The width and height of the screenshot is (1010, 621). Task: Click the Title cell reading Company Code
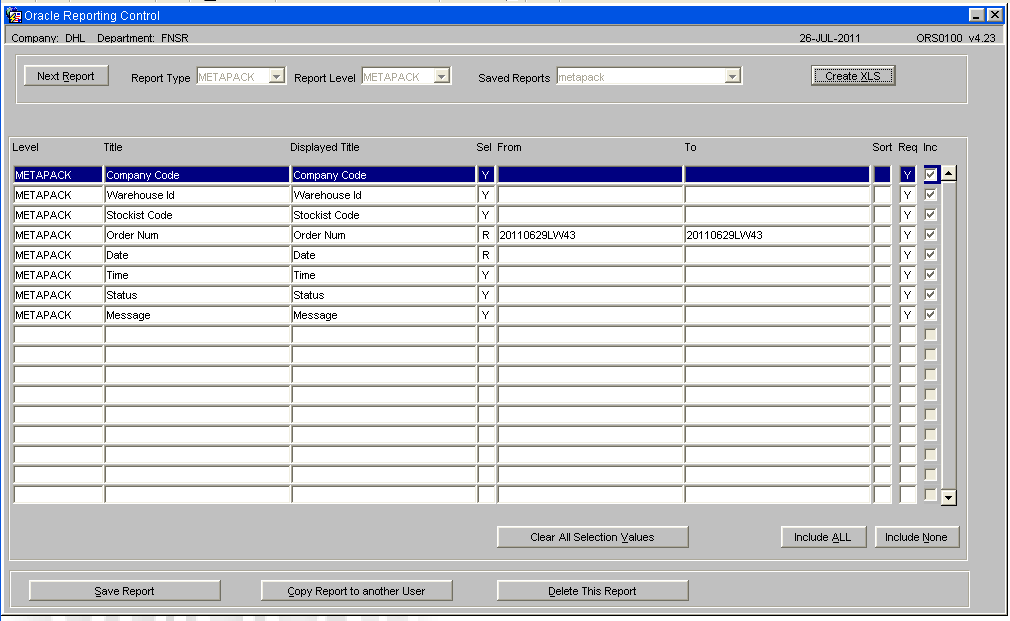pos(196,175)
